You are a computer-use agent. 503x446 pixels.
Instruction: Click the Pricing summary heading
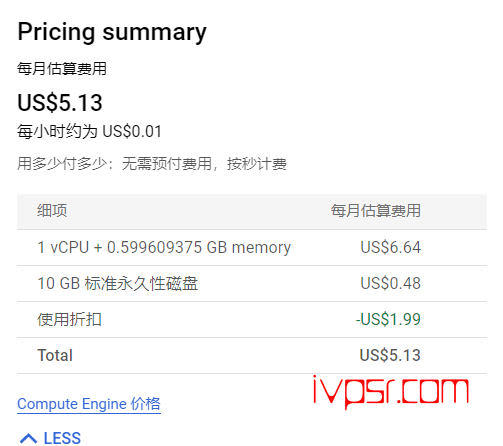112,32
